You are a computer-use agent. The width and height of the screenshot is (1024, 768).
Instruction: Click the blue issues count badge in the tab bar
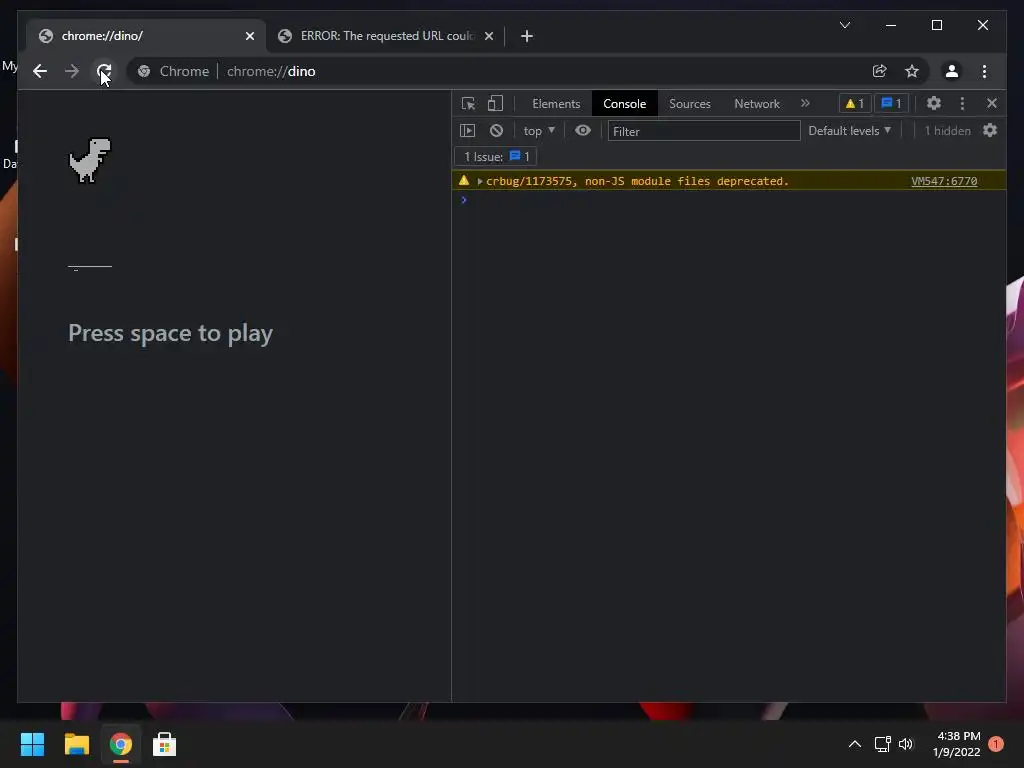(x=891, y=103)
